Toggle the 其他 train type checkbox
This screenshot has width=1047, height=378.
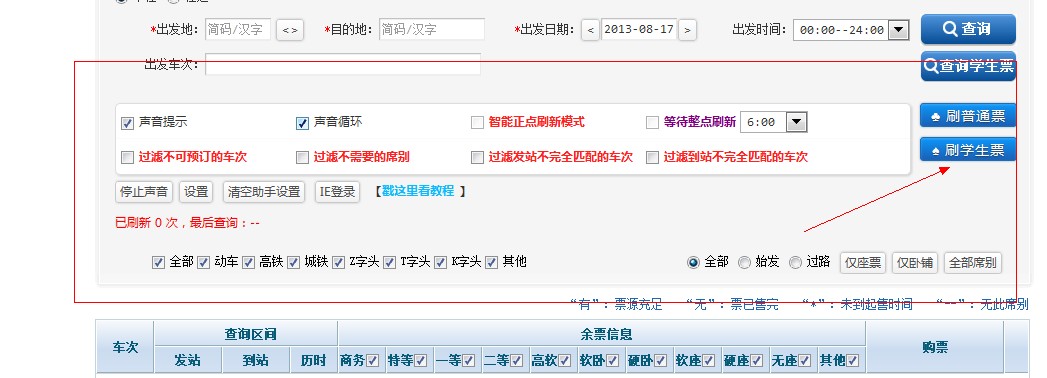[x=491, y=262]
